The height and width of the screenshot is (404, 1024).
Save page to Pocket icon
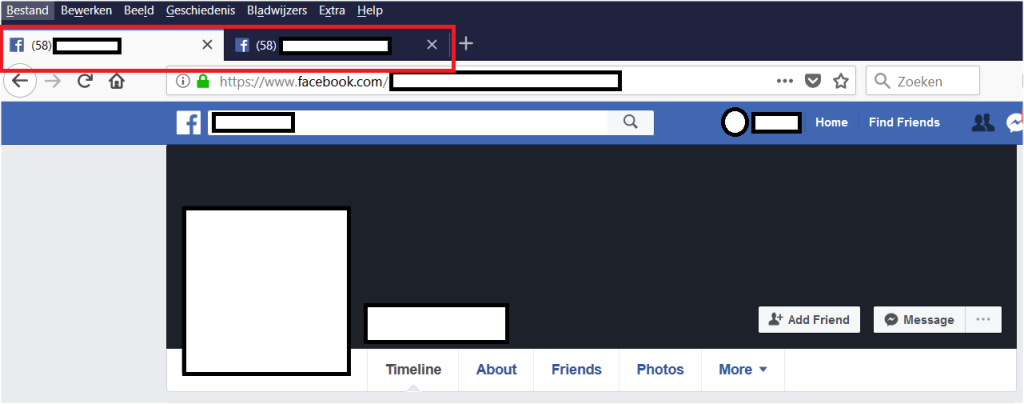(812, 82)
